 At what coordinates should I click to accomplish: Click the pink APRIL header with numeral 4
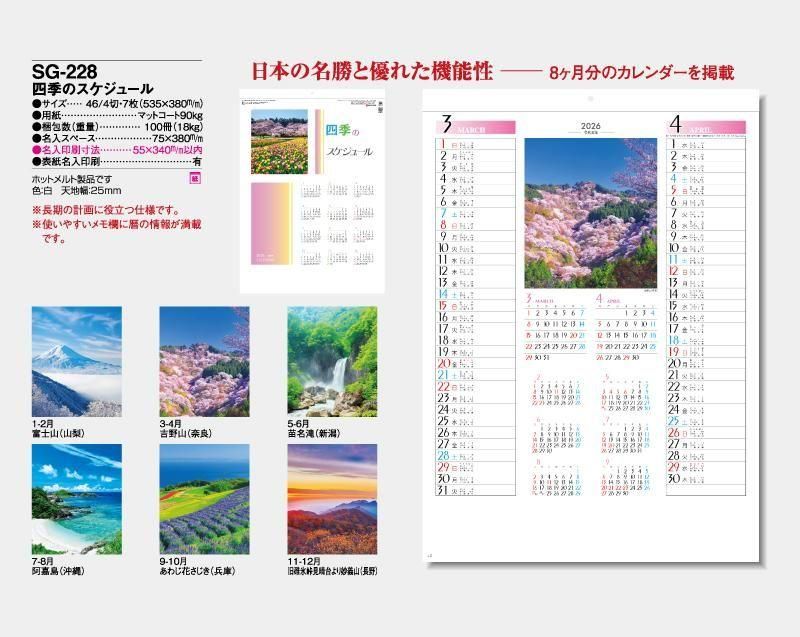(706, 125)
